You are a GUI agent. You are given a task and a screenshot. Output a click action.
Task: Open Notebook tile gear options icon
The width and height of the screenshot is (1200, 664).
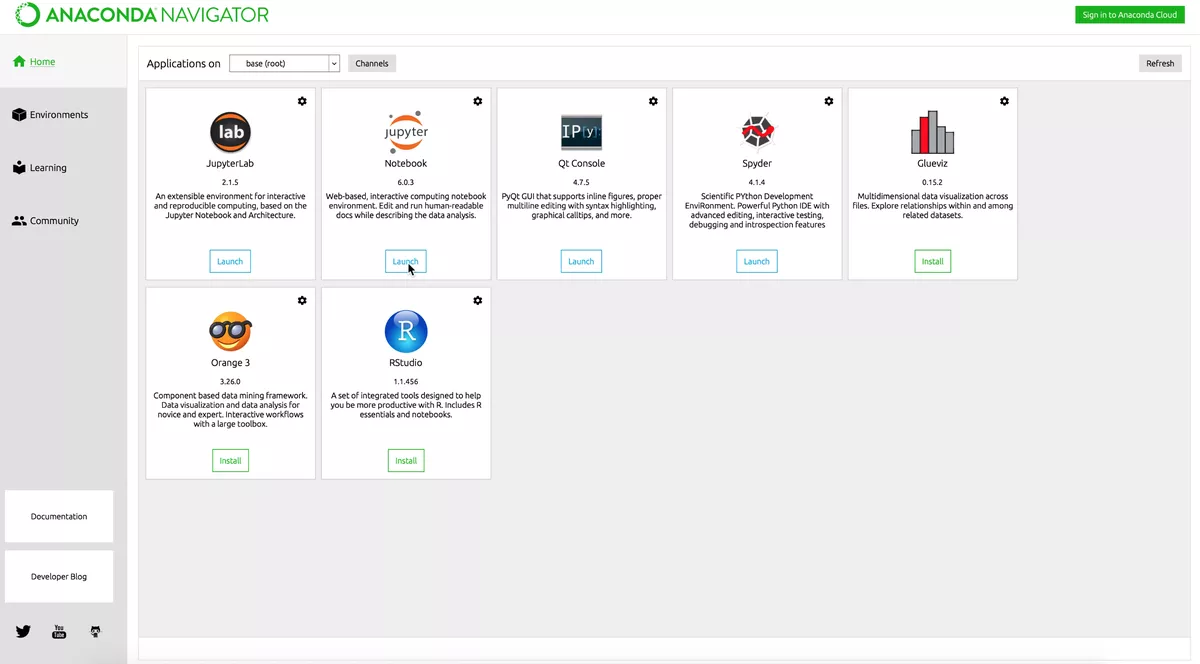point(478,101)
